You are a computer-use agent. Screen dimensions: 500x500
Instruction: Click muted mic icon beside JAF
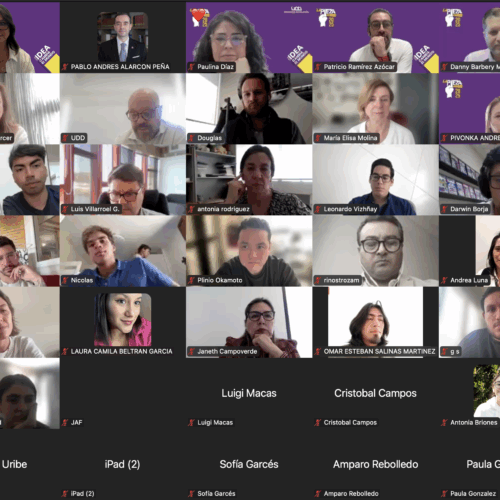[x=65, y=423]
